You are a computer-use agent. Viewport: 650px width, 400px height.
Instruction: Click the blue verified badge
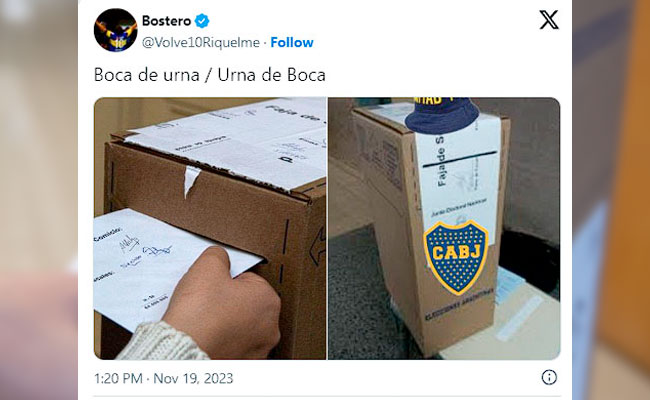click(x=202, y=21)
